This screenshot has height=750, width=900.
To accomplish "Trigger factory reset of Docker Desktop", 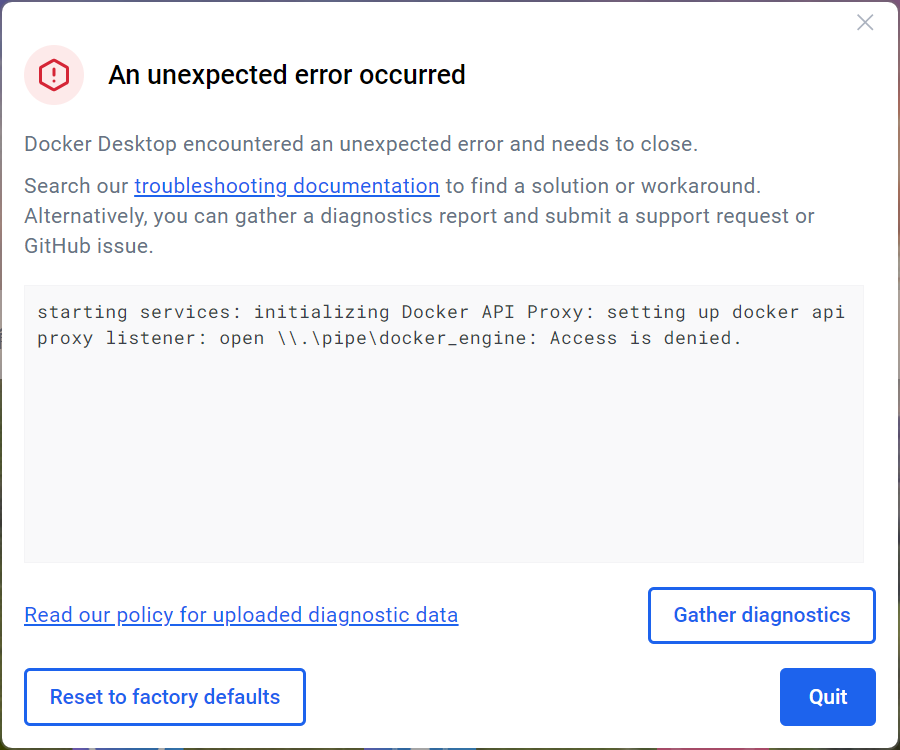I will tap(164, 696).
